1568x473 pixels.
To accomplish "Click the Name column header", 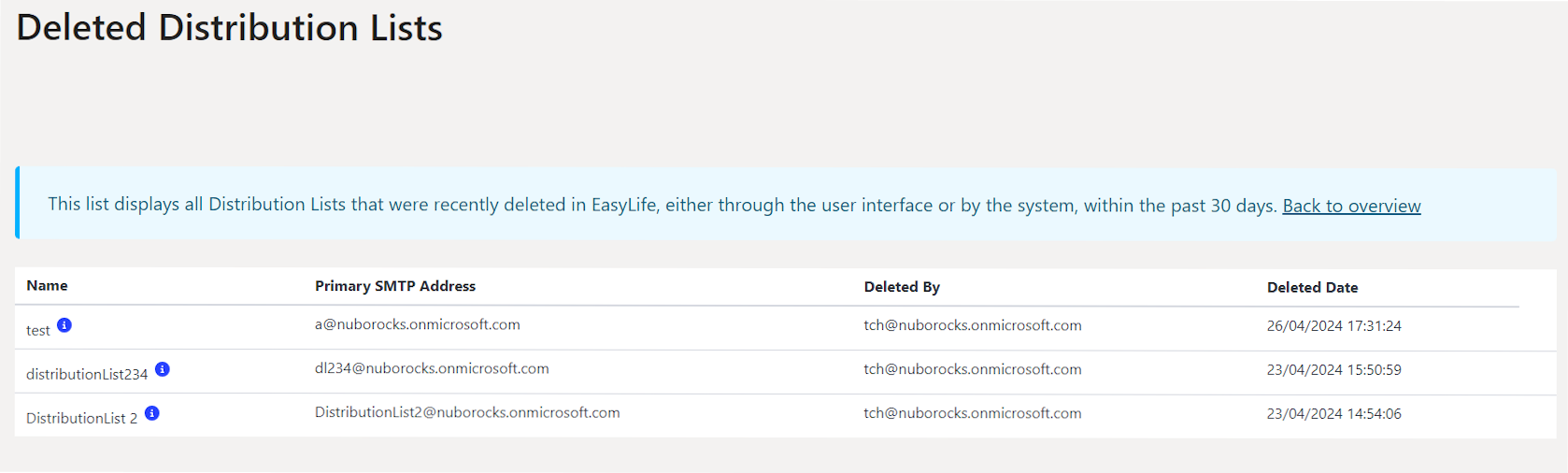I will [x=47, y=286].
